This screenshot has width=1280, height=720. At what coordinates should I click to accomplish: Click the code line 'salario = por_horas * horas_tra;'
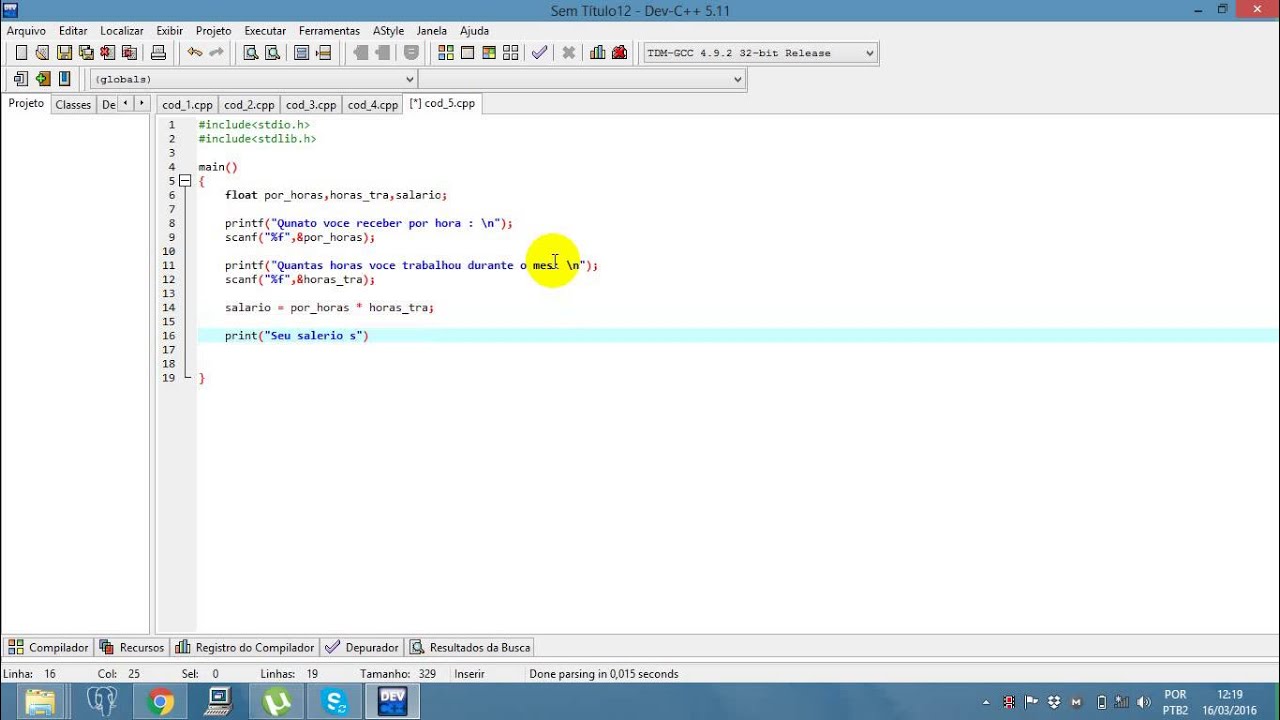click(329, 308)
